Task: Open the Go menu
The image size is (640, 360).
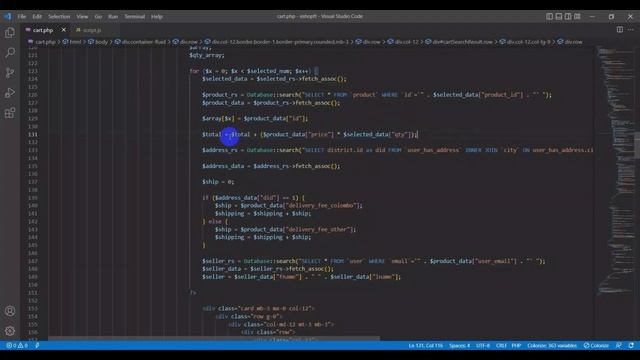Action: [98, 16]
